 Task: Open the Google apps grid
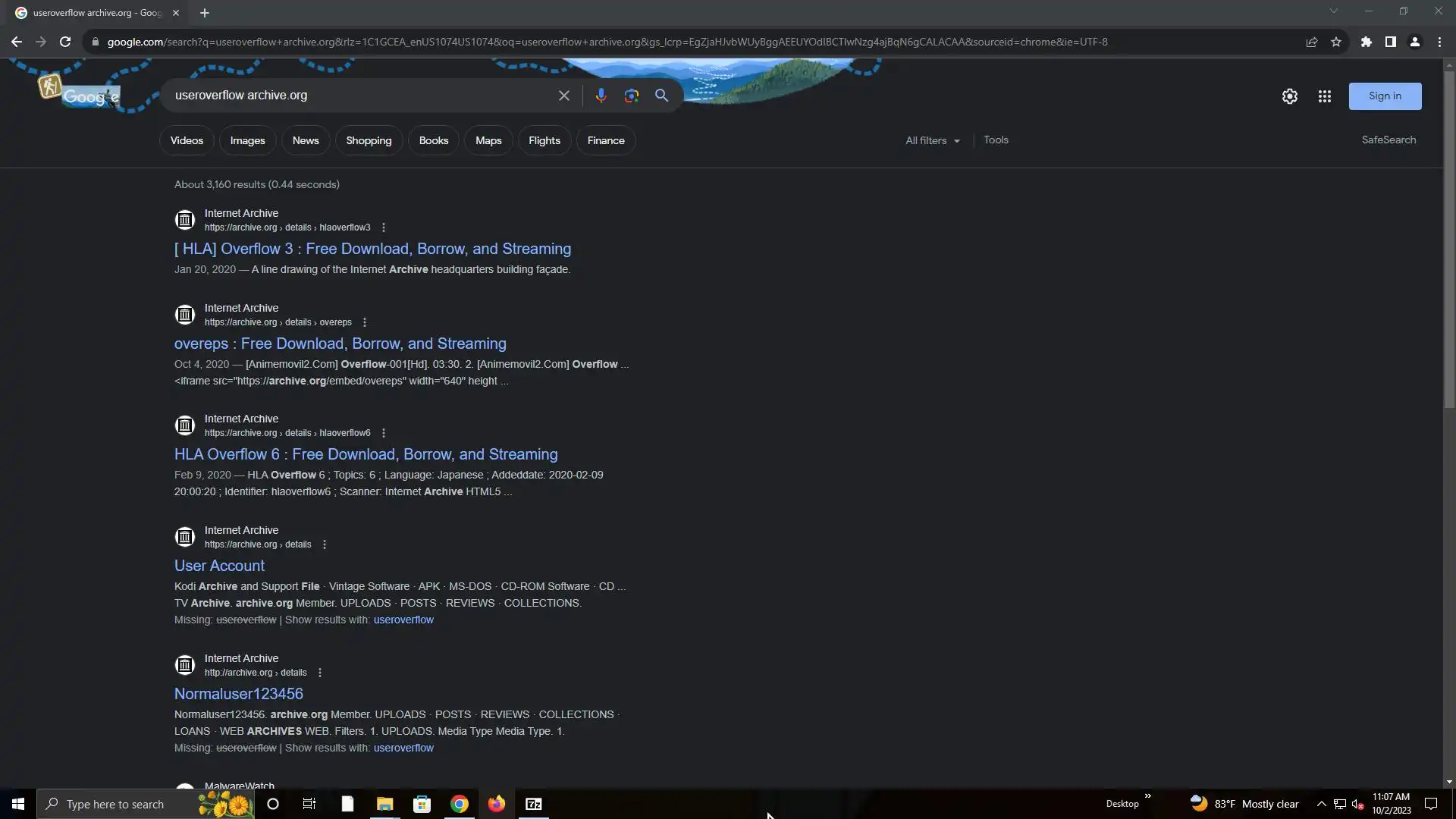1324,96
